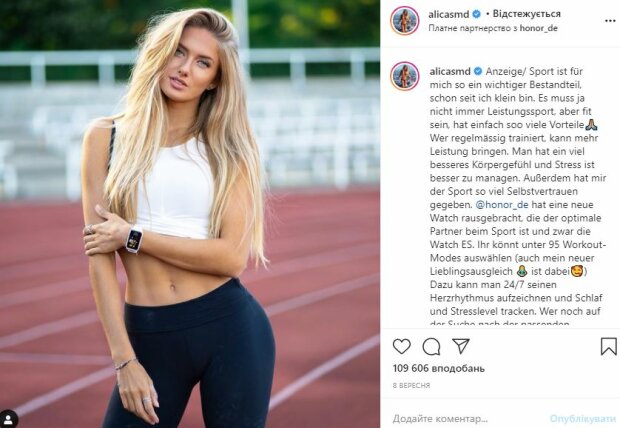Click the verified badge beside the caption username

tap(478, 71)
